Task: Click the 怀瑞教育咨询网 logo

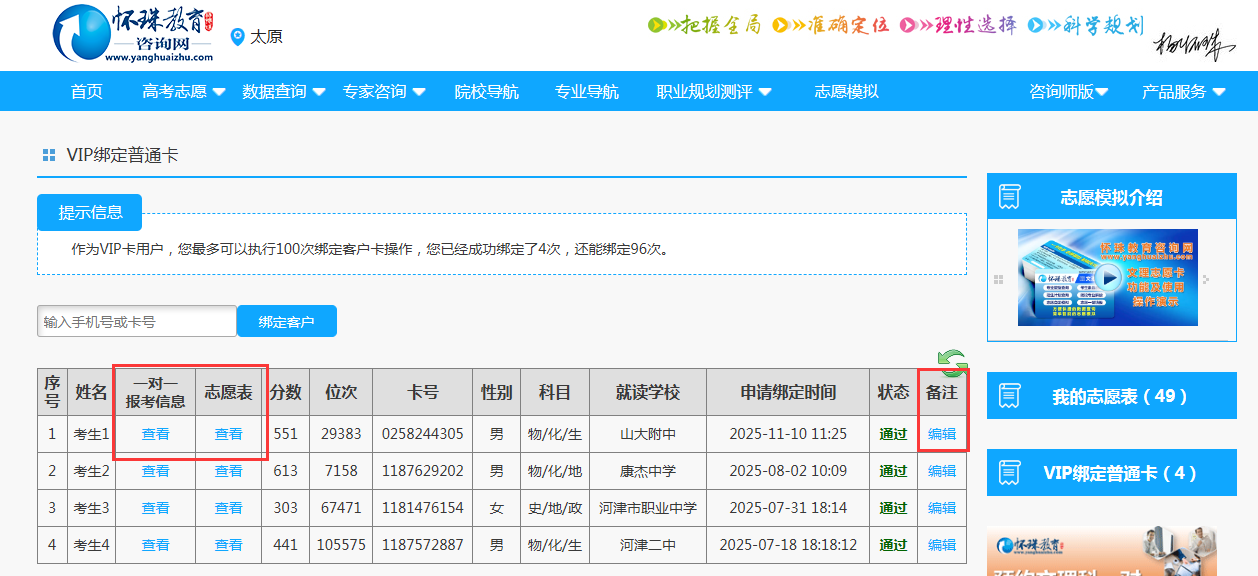Action: click(132, 35)
